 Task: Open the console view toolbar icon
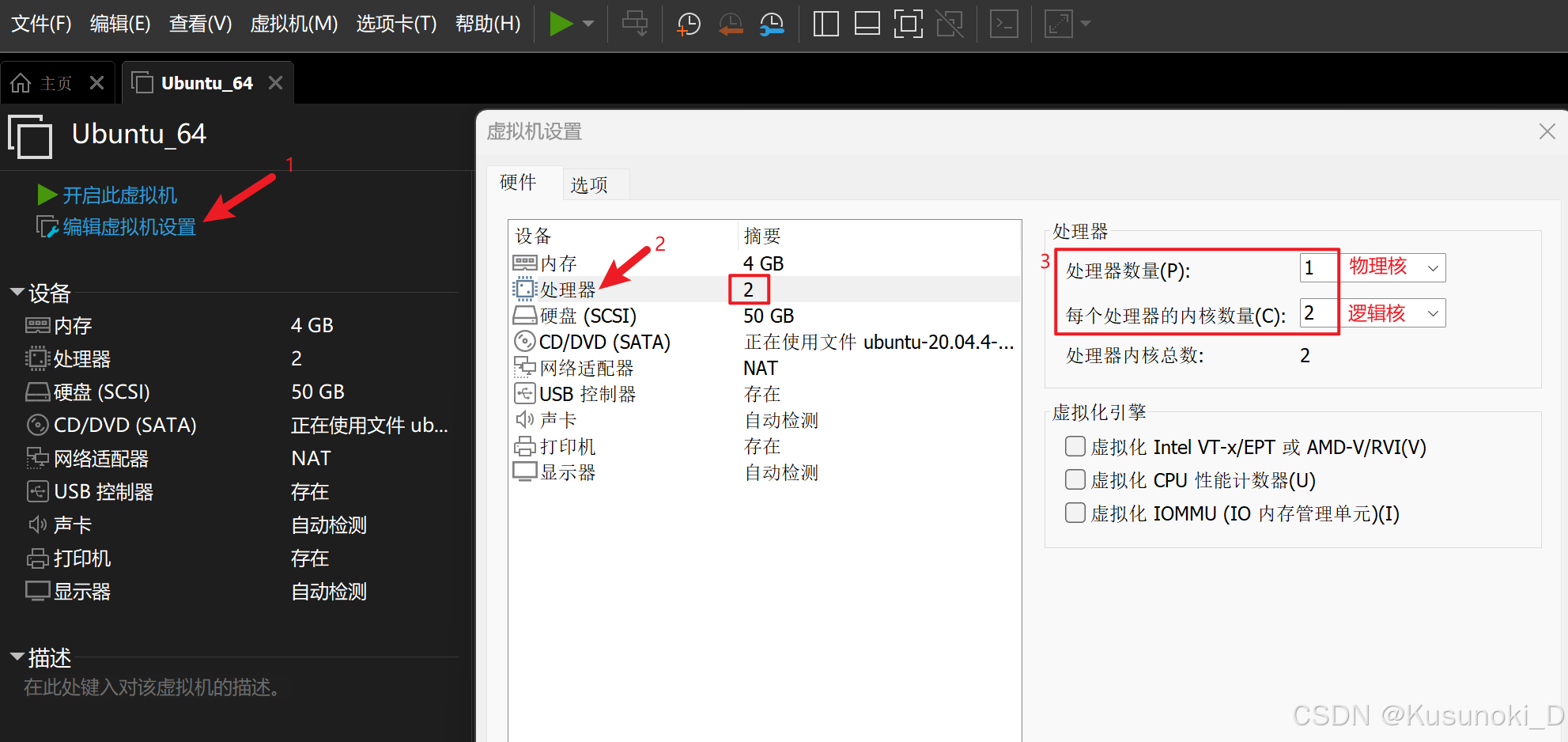(1004, 24)
